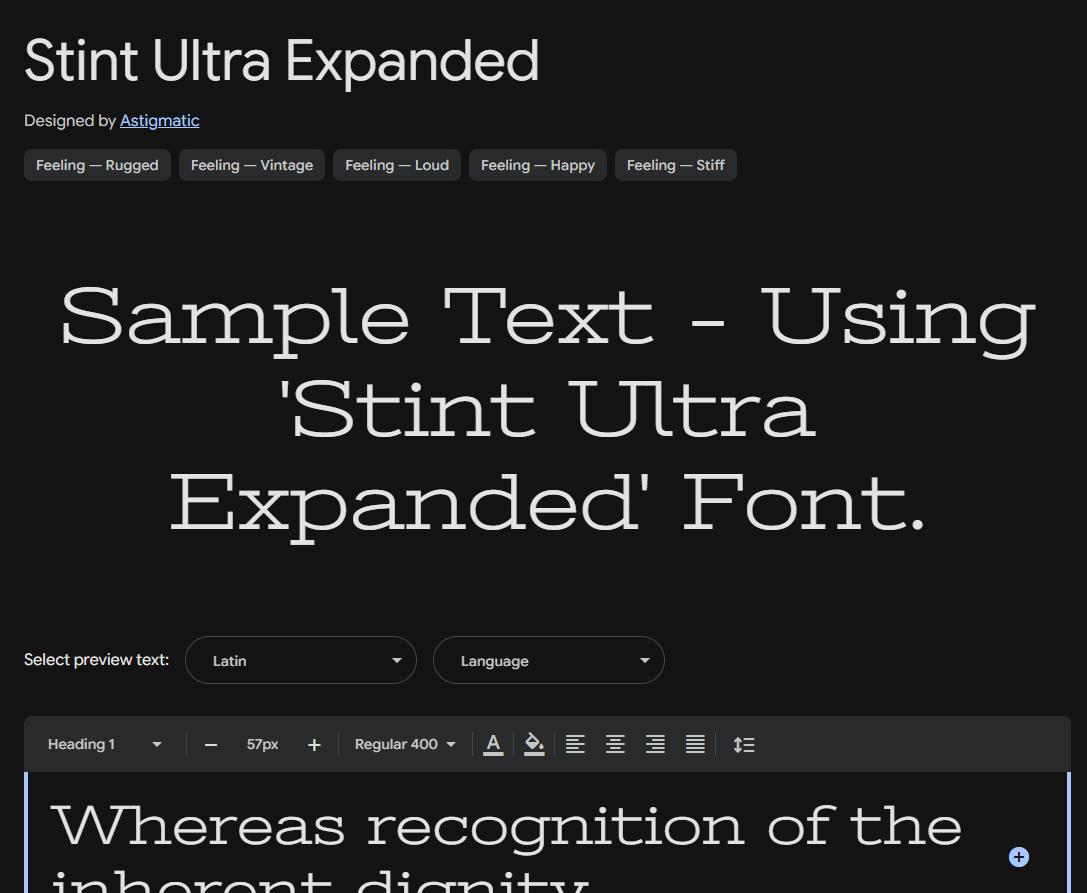Click the blue add circle icon
This screenshot has height=893, width=1087.
coord(1018,857)
